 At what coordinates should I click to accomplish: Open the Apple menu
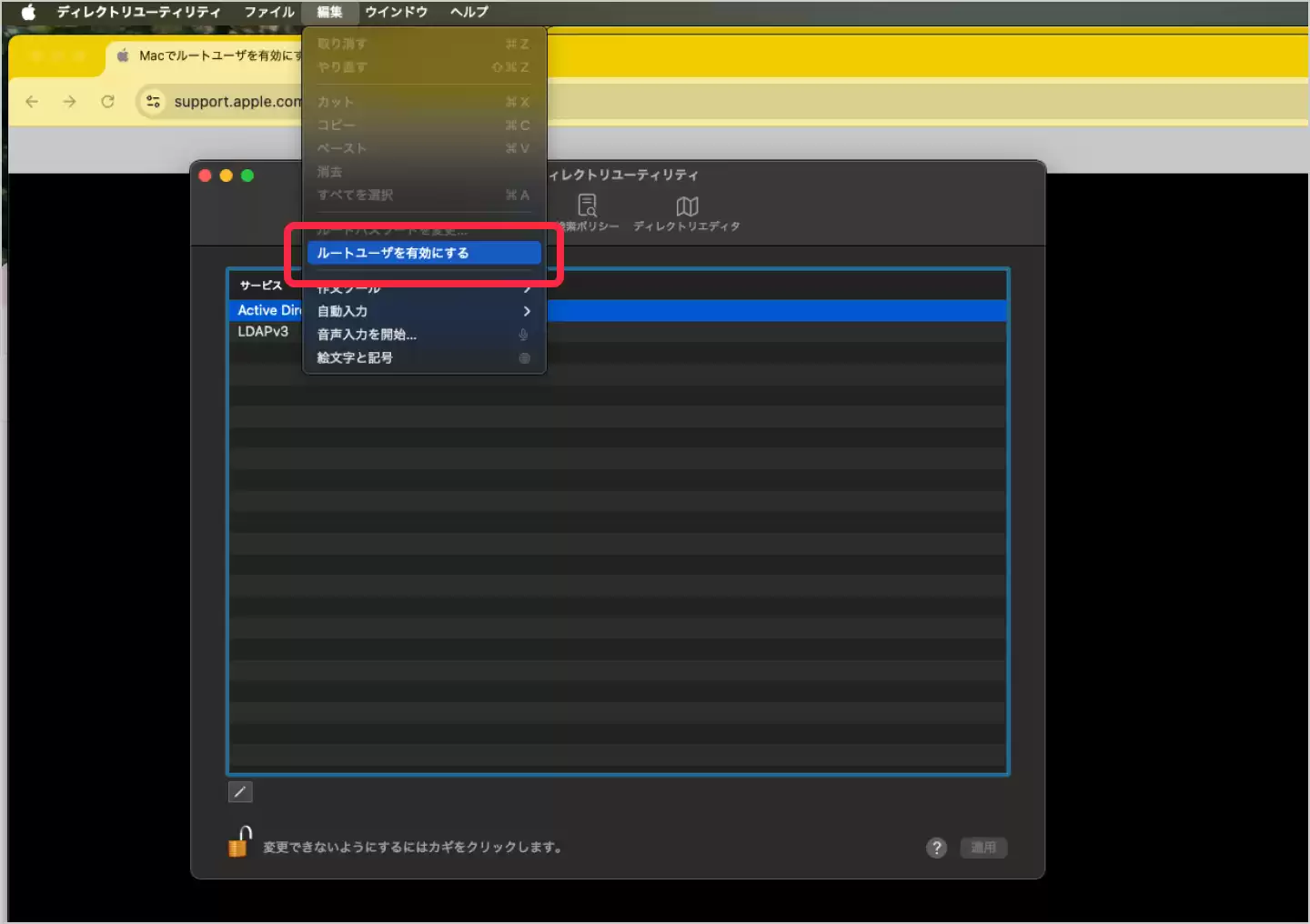click(28, 12)
